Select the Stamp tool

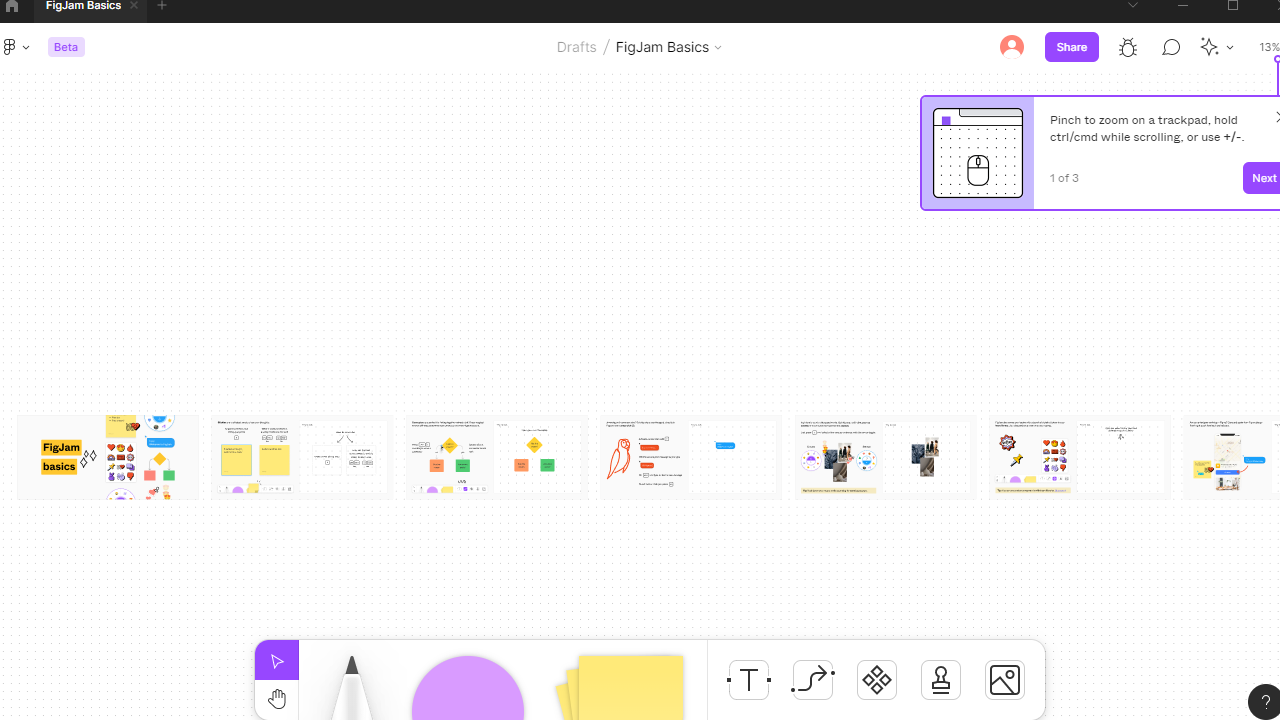(x=941, y=680)
